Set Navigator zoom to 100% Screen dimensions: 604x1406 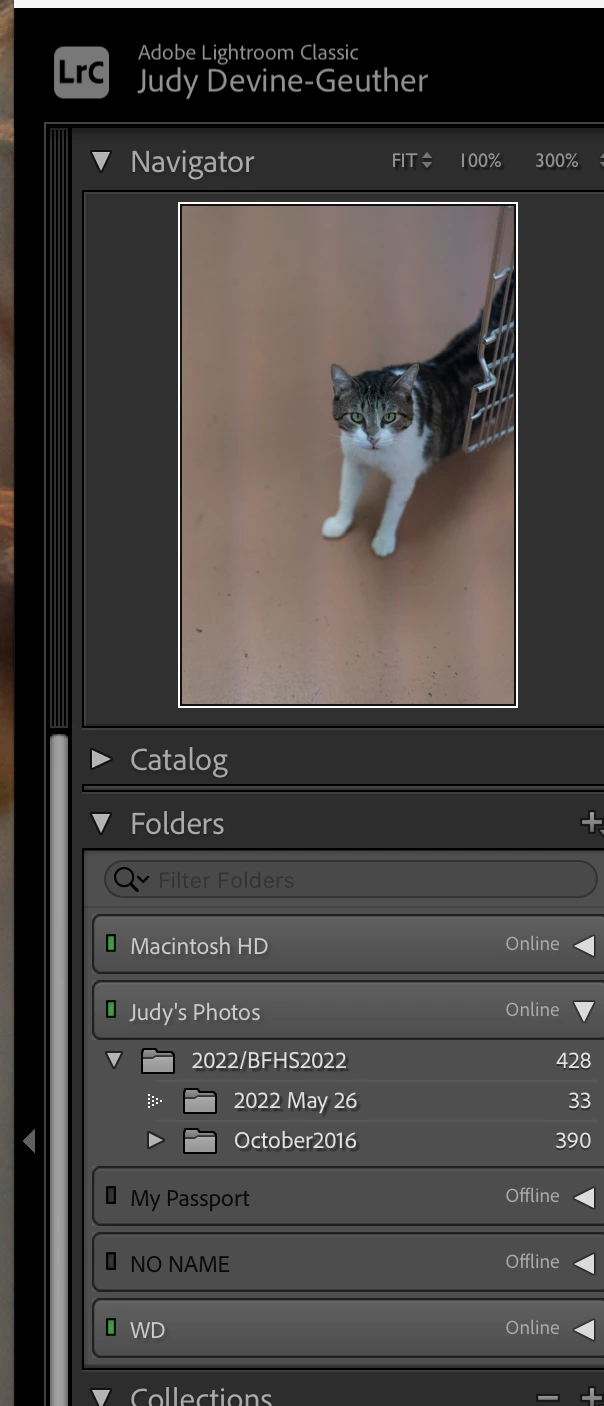click(x=480, y=161)
